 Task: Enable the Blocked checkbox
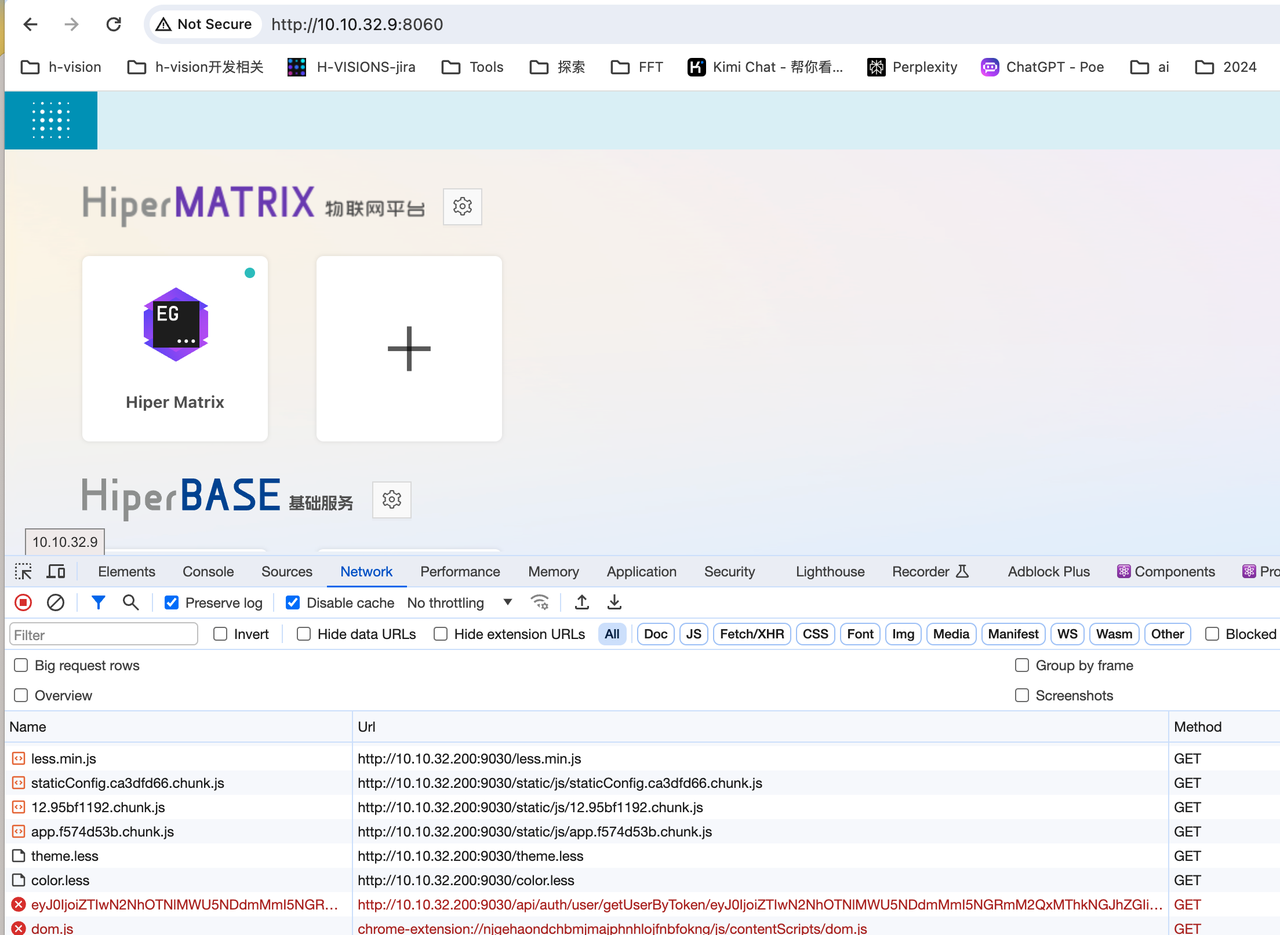(1212, 634)
